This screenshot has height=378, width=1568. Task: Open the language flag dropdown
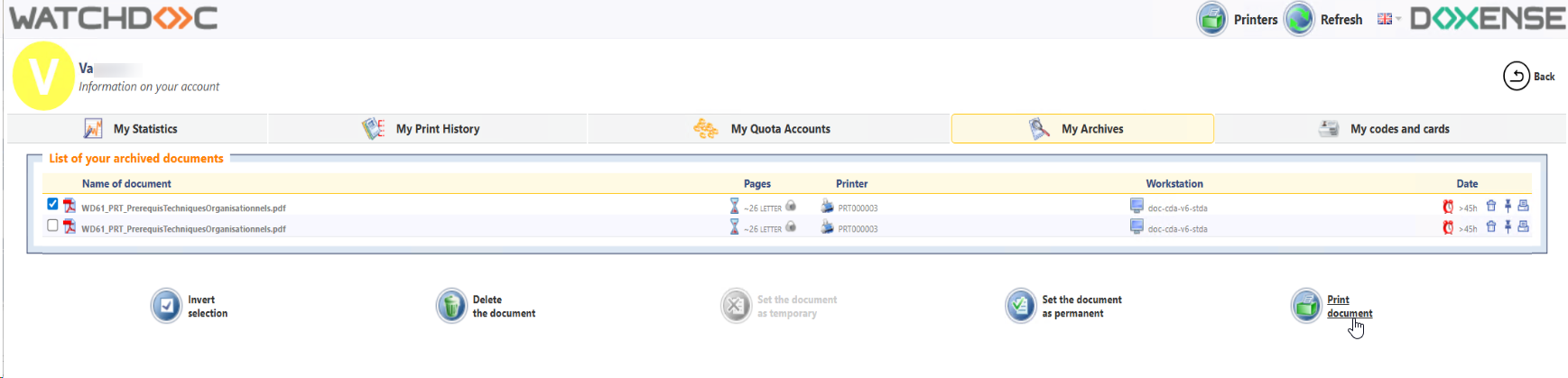1388,19
